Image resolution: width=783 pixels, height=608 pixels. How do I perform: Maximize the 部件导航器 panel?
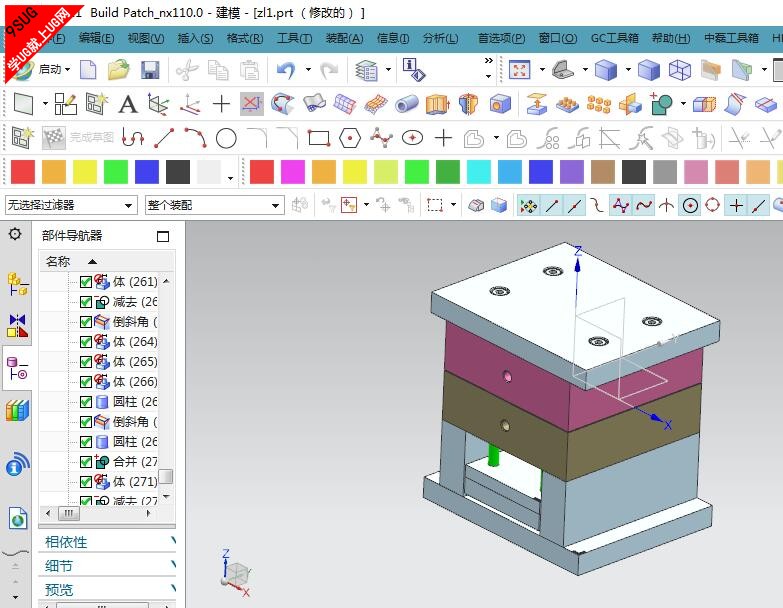point(163,236)
